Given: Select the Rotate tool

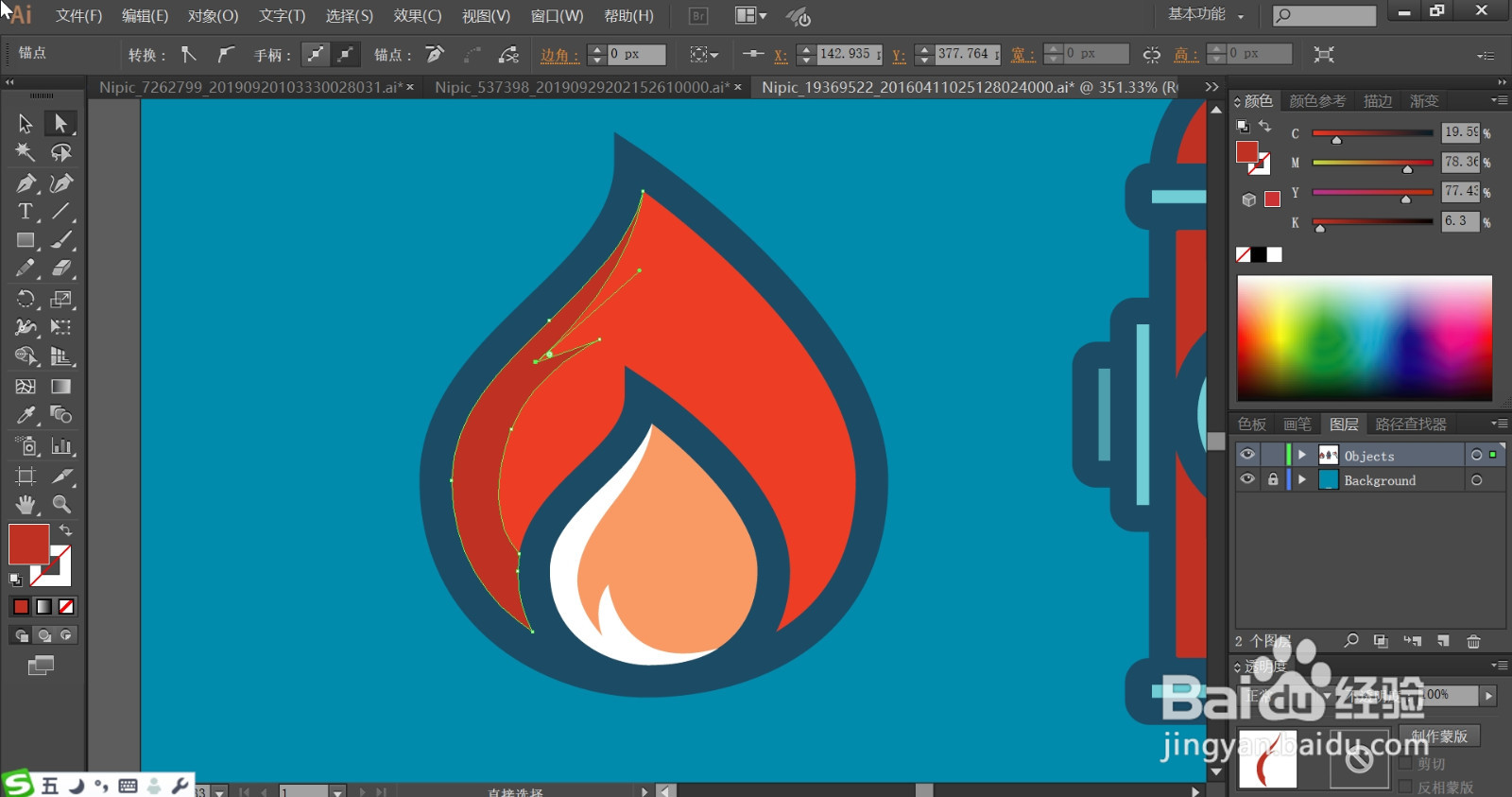Looking at the screenshot, I should [26, 299].
